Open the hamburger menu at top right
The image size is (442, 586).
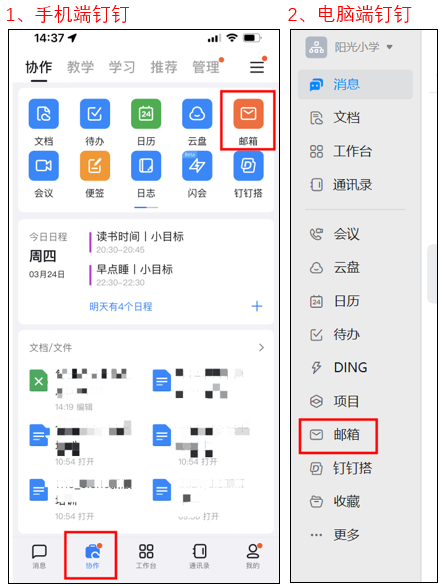pyautogui.click(x=257, y=67)
